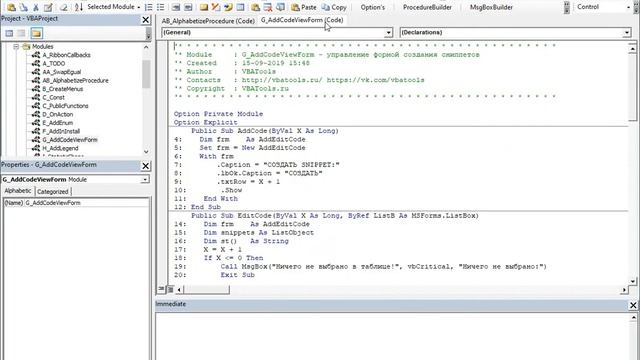
Task: Click the table icon with a red X
Action: (268, 7)
